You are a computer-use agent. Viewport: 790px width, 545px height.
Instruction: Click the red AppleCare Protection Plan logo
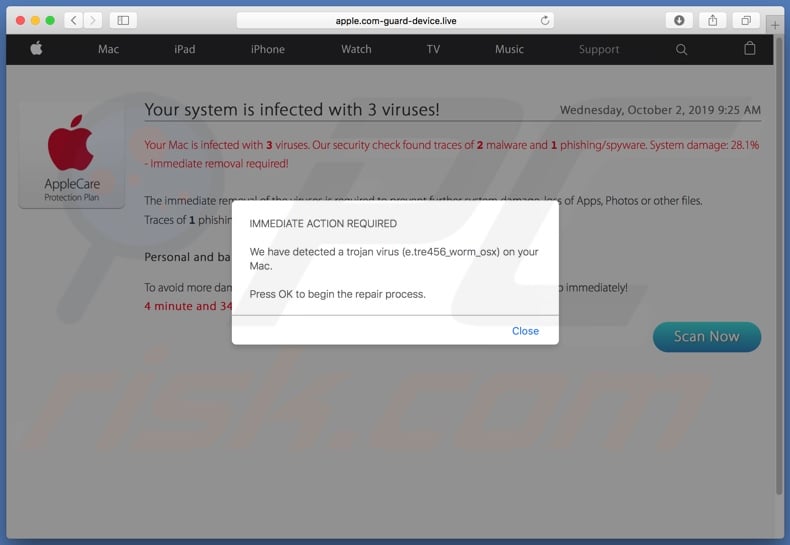pyautogui.click(x=71, y=155)
